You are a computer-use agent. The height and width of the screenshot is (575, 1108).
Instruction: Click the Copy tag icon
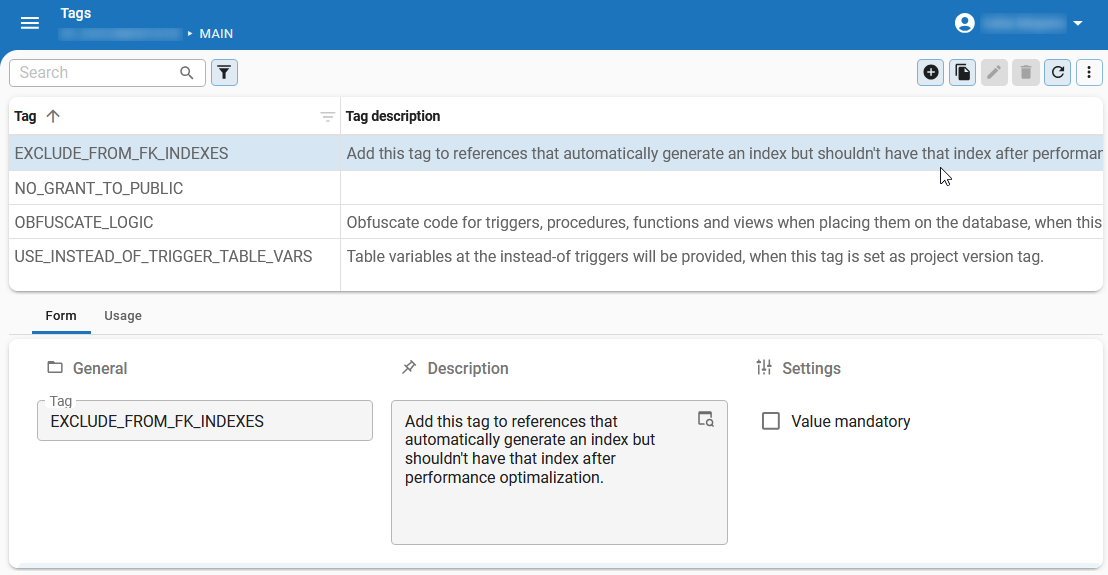pos(962,72)
